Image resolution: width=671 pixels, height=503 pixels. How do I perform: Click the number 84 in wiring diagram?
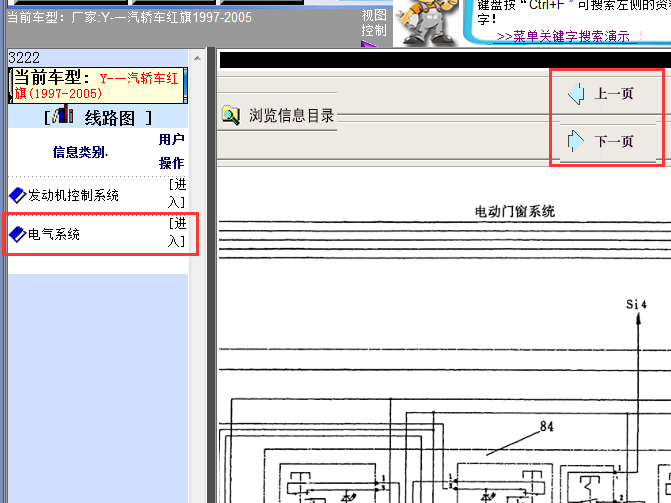pos(546,426)
